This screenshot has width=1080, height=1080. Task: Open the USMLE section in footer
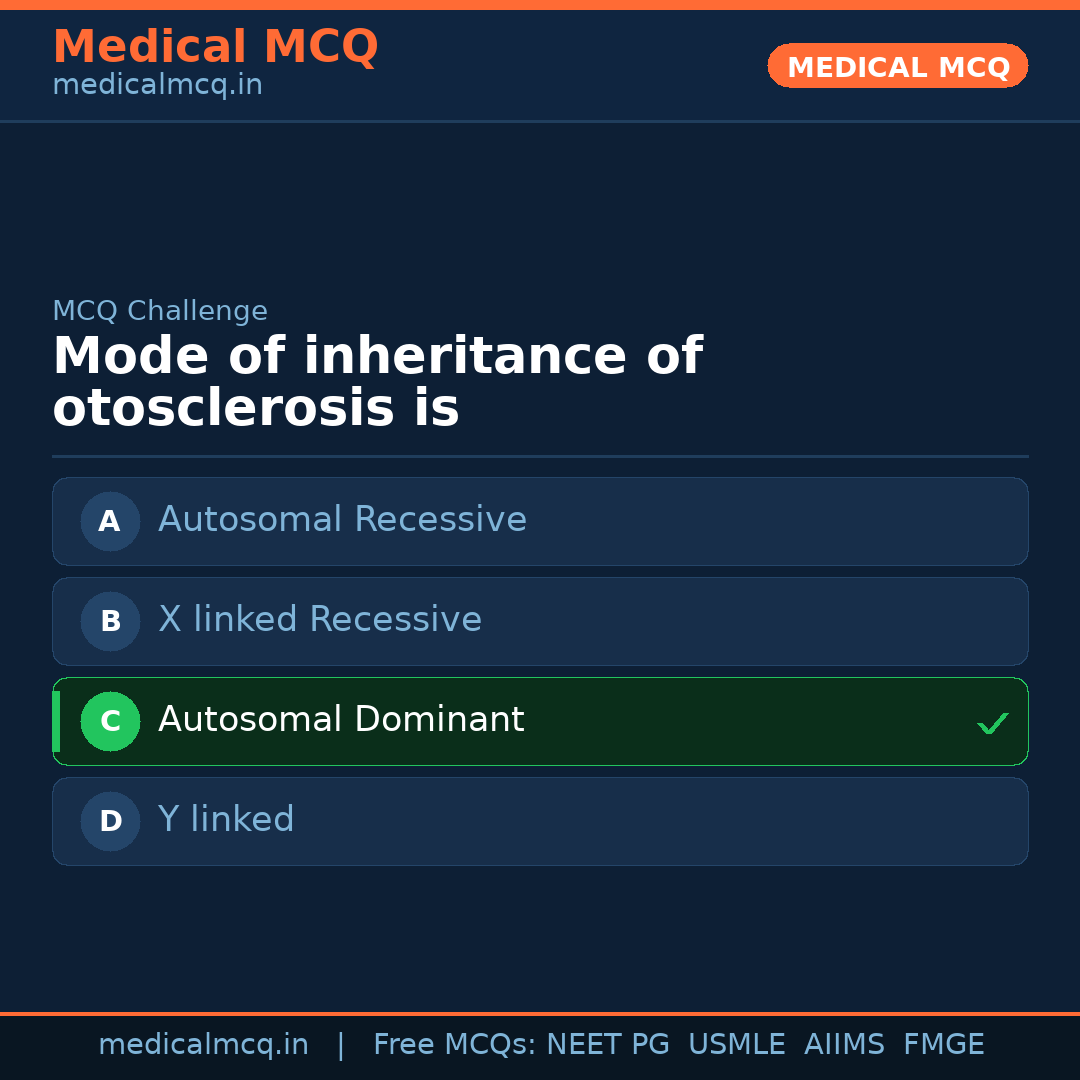(737, 1044)
